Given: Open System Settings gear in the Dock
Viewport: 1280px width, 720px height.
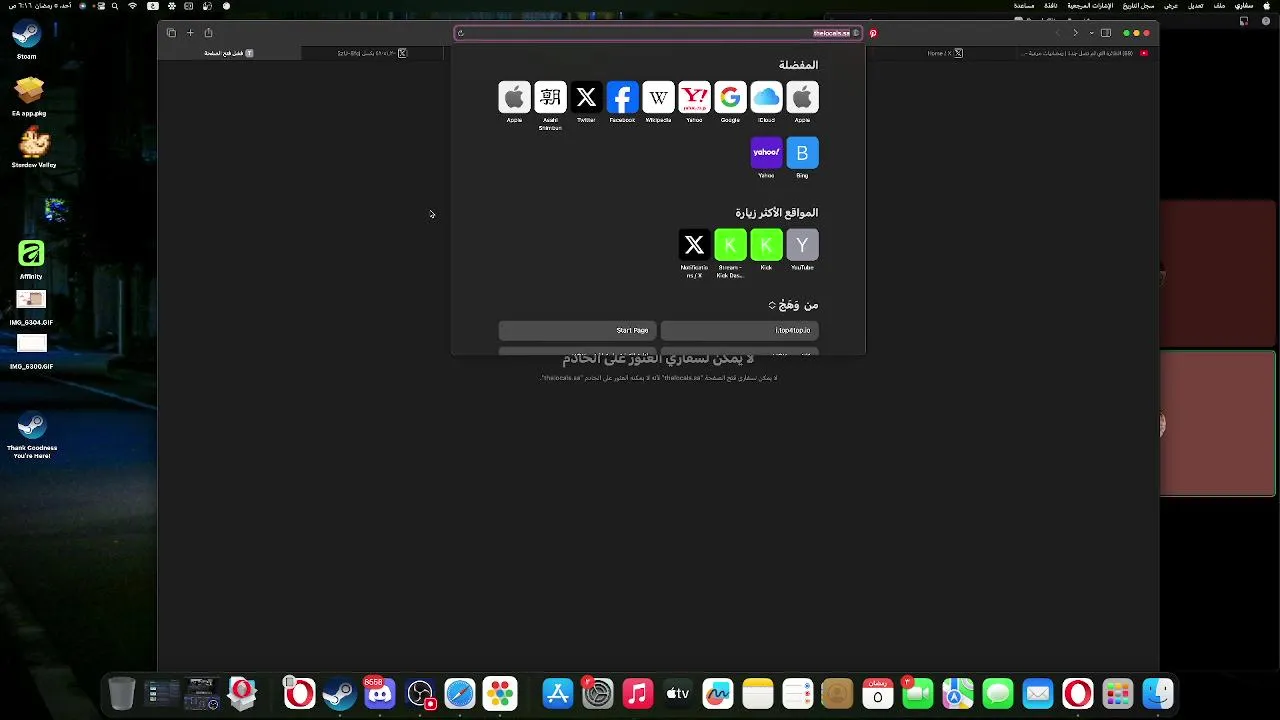Looking at the screenshot, I should coord(598,693).
